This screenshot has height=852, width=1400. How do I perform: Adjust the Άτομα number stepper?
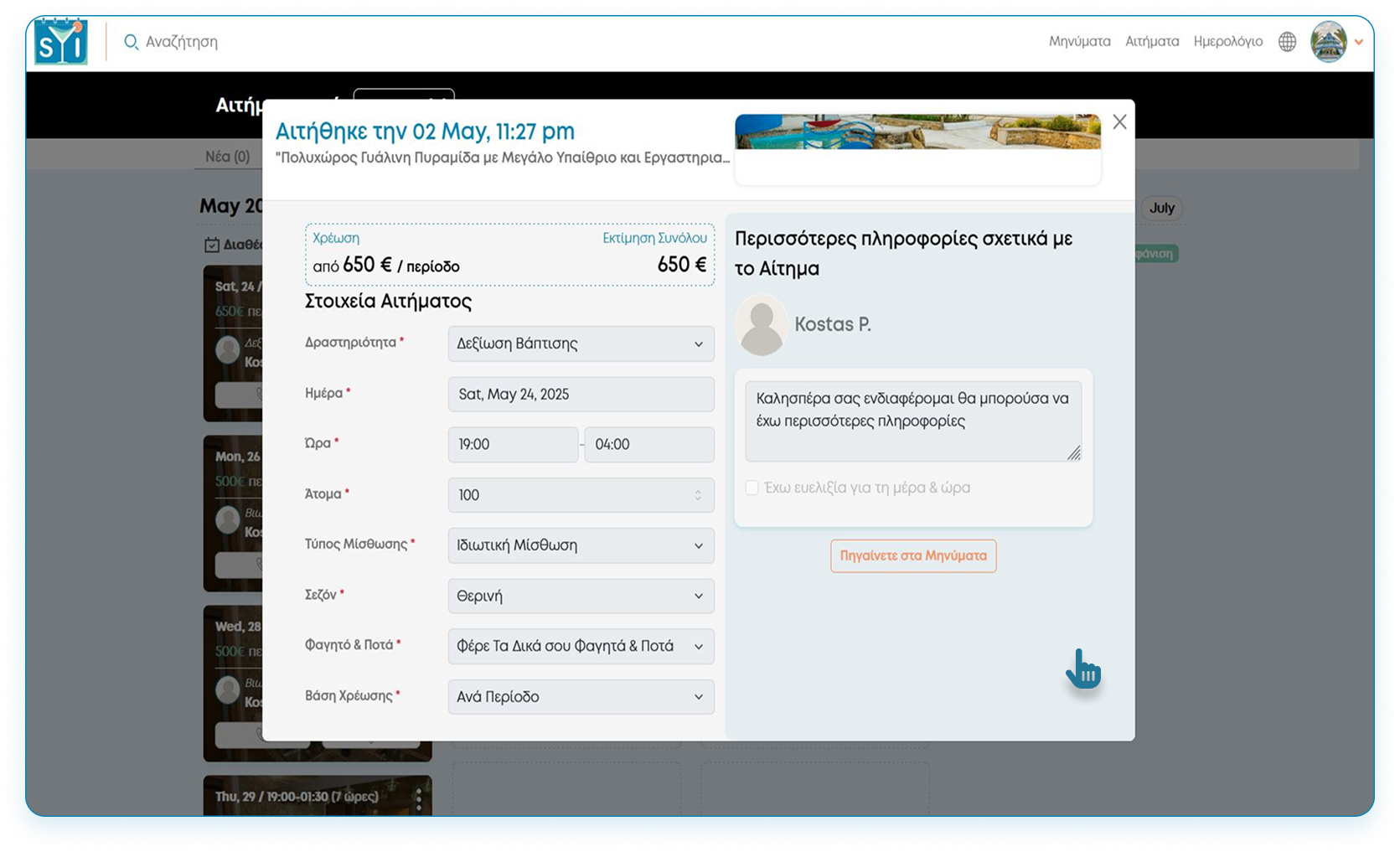pos(697,495)
